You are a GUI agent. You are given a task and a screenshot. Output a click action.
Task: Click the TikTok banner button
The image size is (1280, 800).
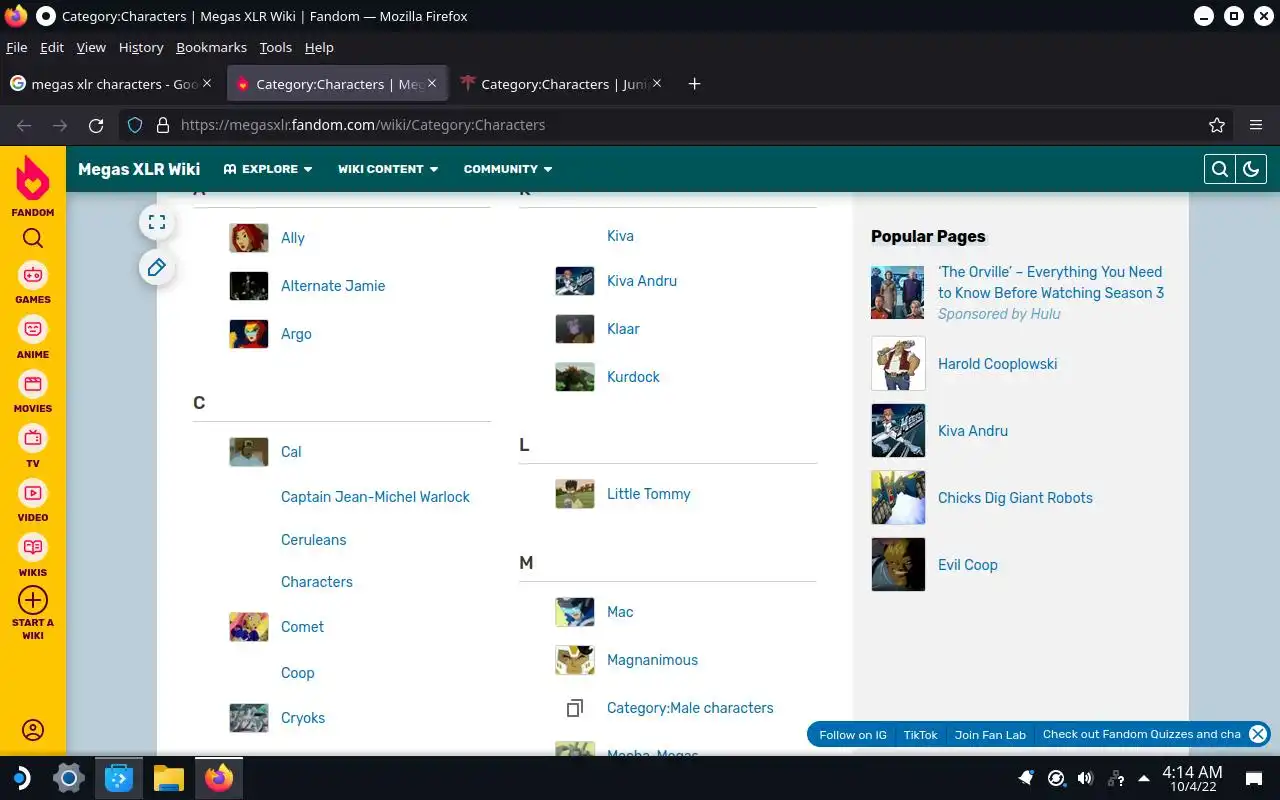pos(921,735)
